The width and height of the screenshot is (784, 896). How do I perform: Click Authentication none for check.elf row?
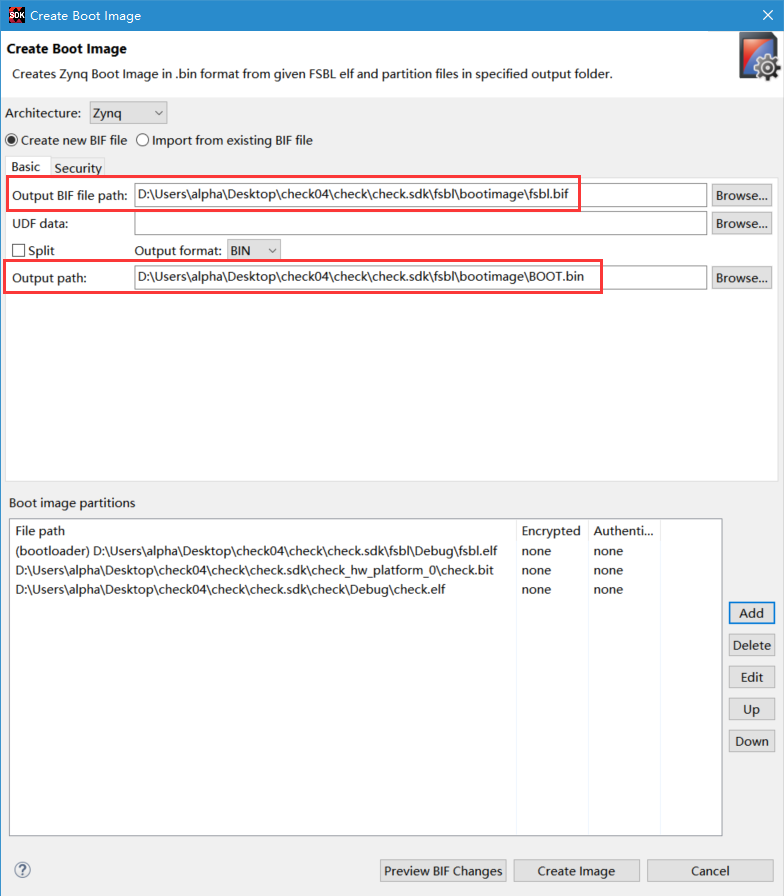(608, 590)
